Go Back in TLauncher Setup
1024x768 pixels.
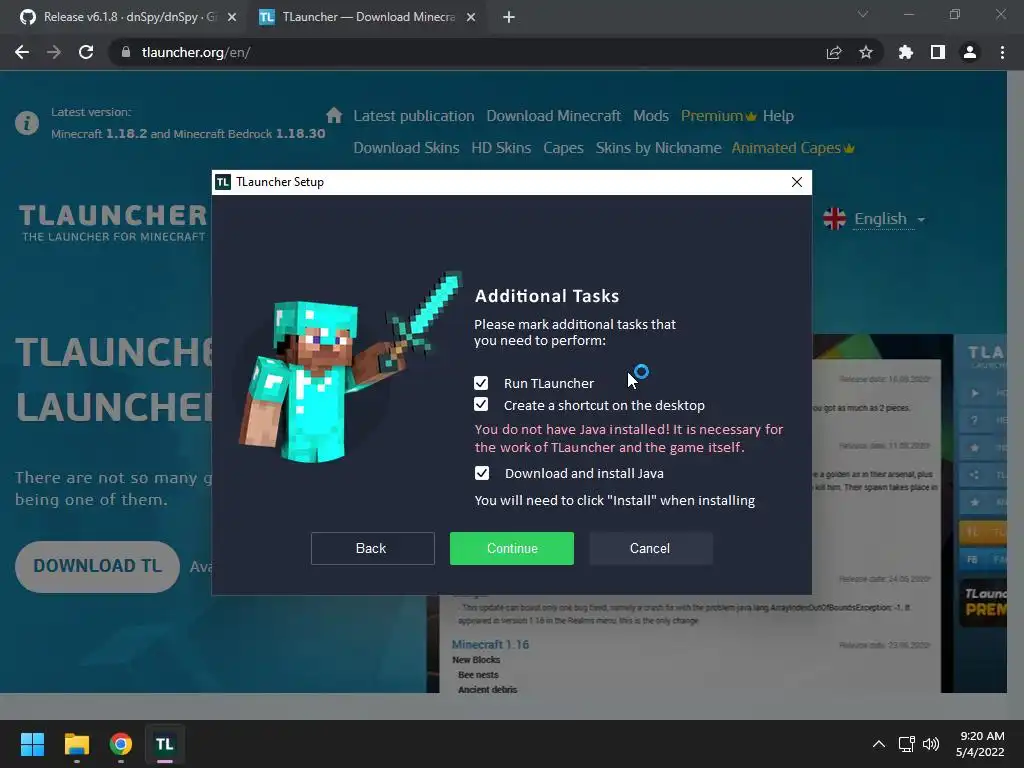pos(372,549)
